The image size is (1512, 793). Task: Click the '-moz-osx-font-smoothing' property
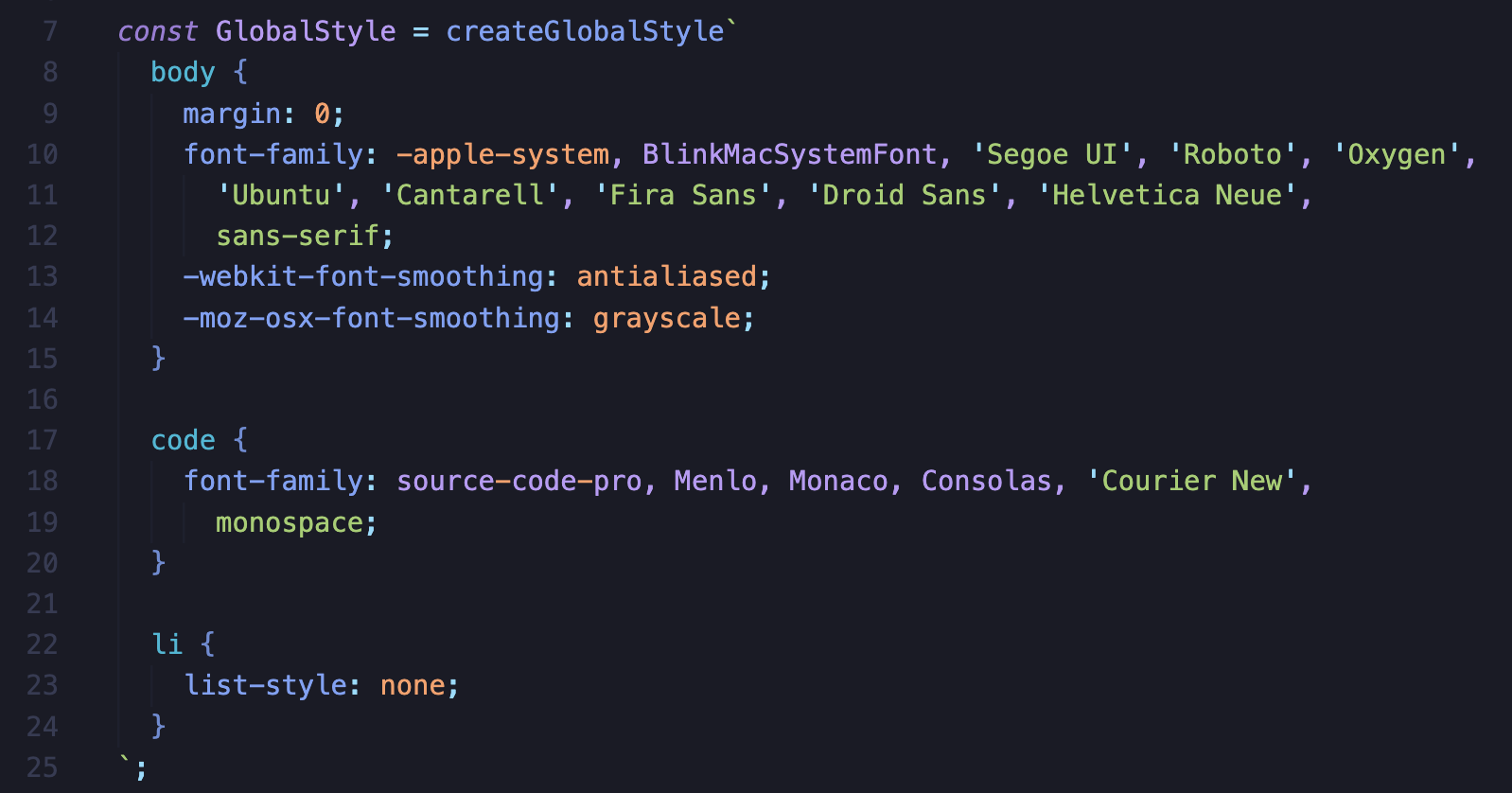(x=372, y=318)
